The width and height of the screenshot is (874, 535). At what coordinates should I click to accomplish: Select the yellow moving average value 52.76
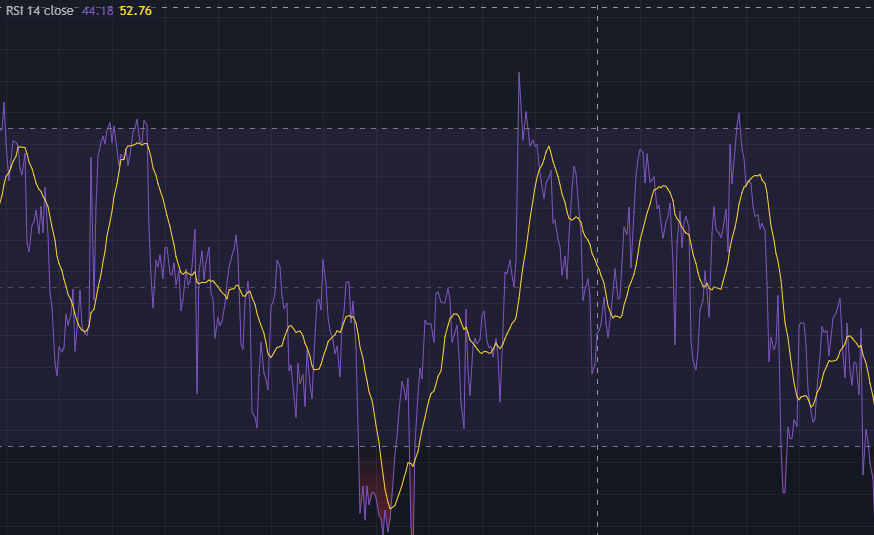[x=136, y=11]
